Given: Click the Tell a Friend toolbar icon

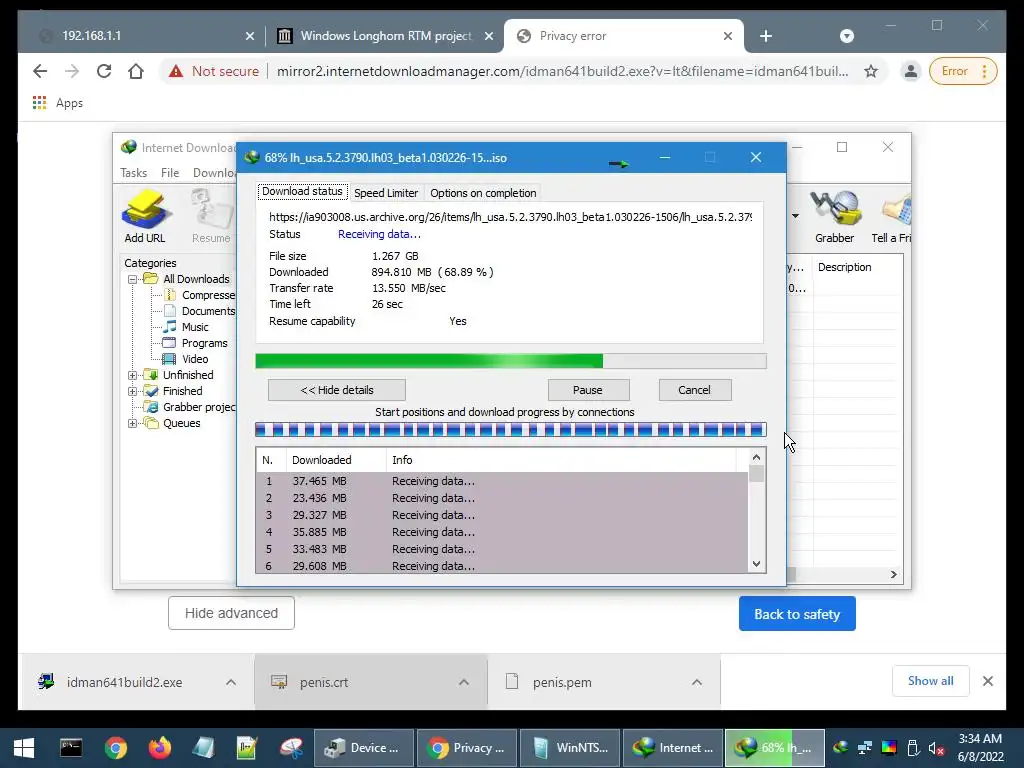Looking at the screenshot, I should pos(891,216).
